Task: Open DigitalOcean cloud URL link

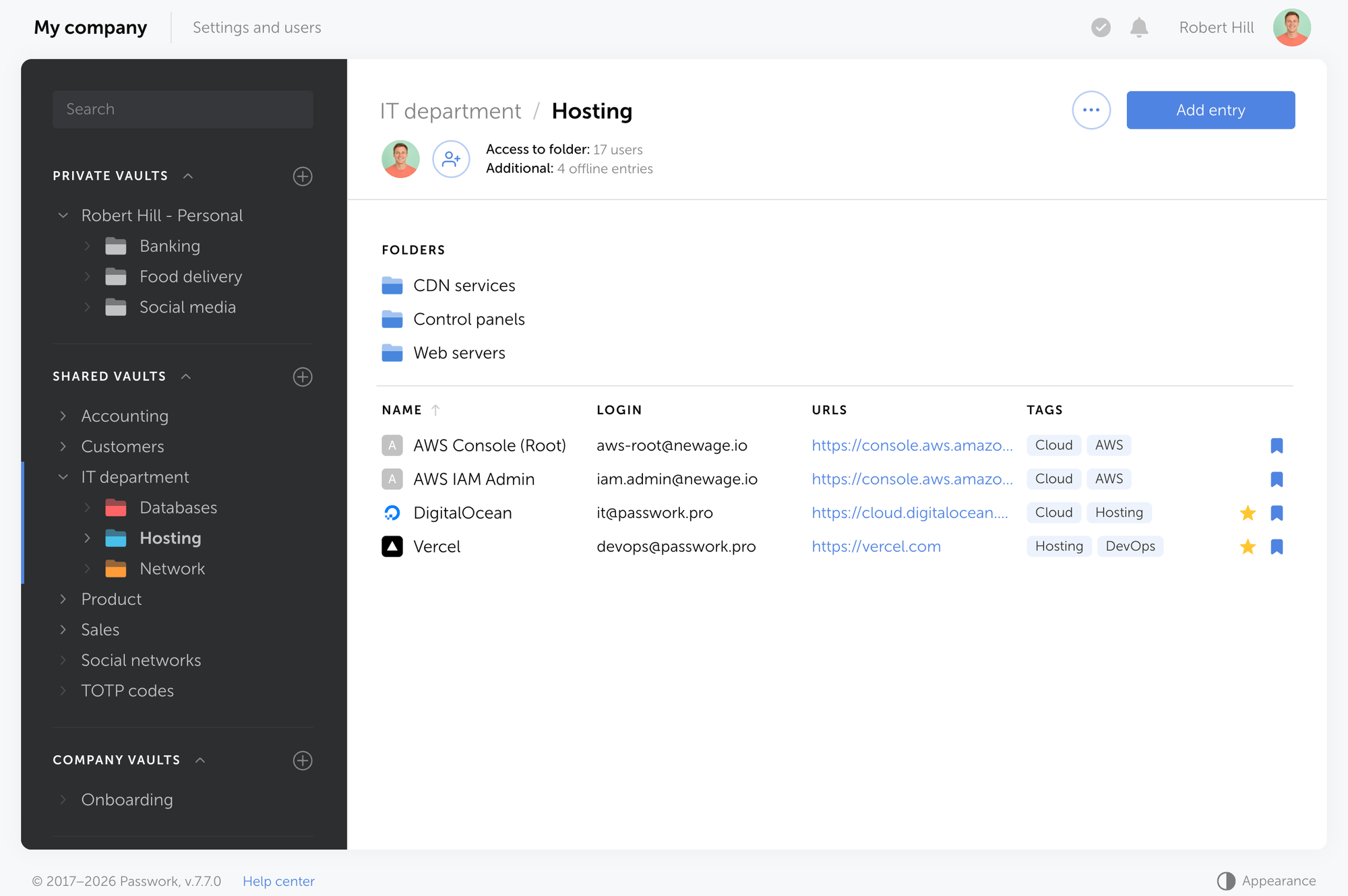Action: click(910, 513)
